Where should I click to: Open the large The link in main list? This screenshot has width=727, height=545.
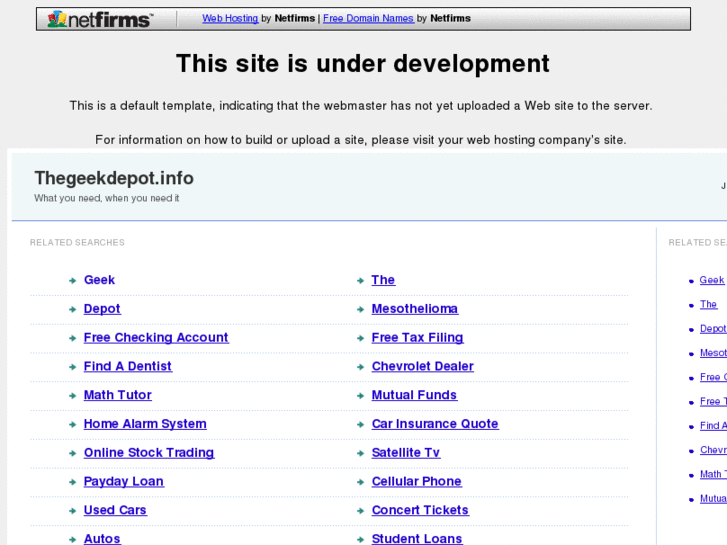pyautogui.click(x=383, y=280)
